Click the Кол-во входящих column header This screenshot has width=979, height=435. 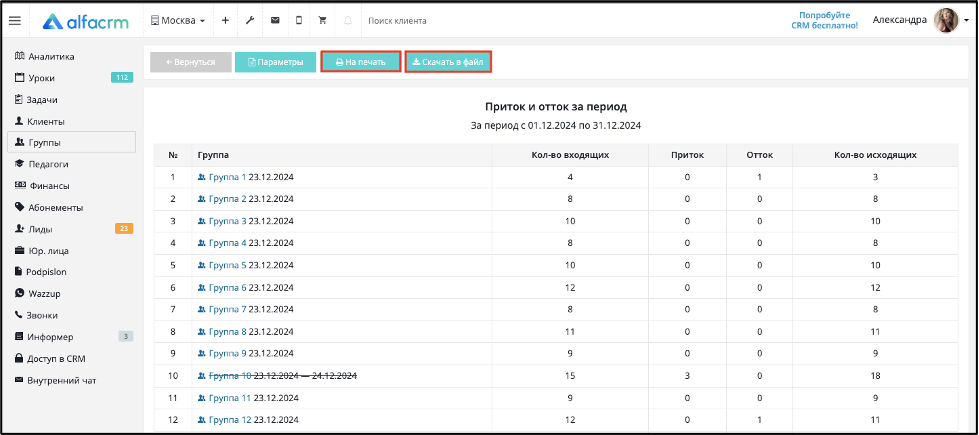[570, 155]
